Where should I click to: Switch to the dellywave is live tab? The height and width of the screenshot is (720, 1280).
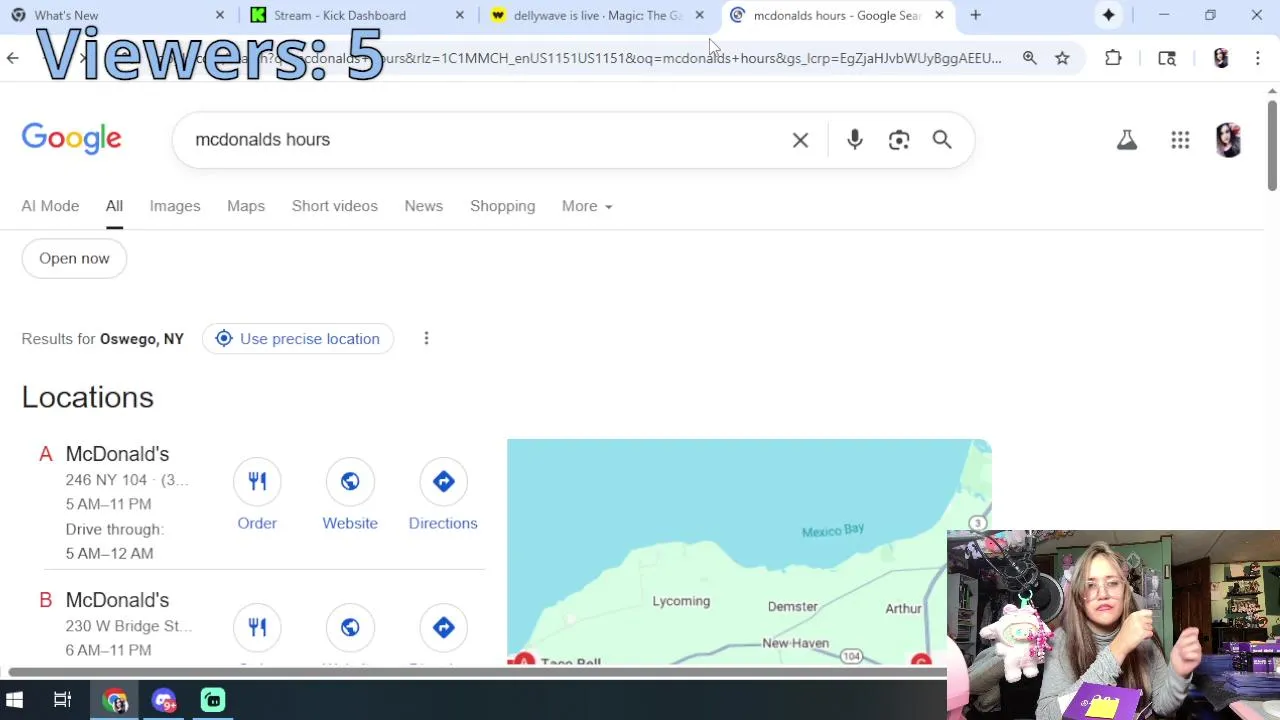point(599,15)
